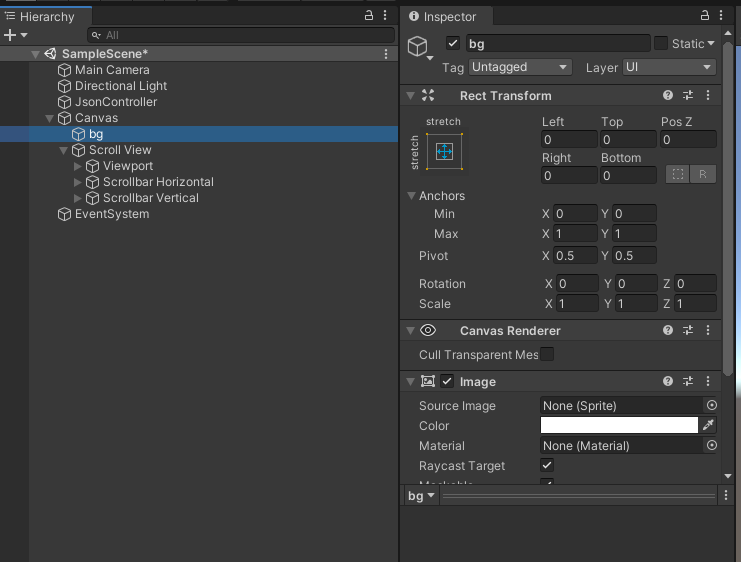The height and width of the screenshot is (562, 741).
Task: Enable the Static checkbox
Action: click(661, 43)
